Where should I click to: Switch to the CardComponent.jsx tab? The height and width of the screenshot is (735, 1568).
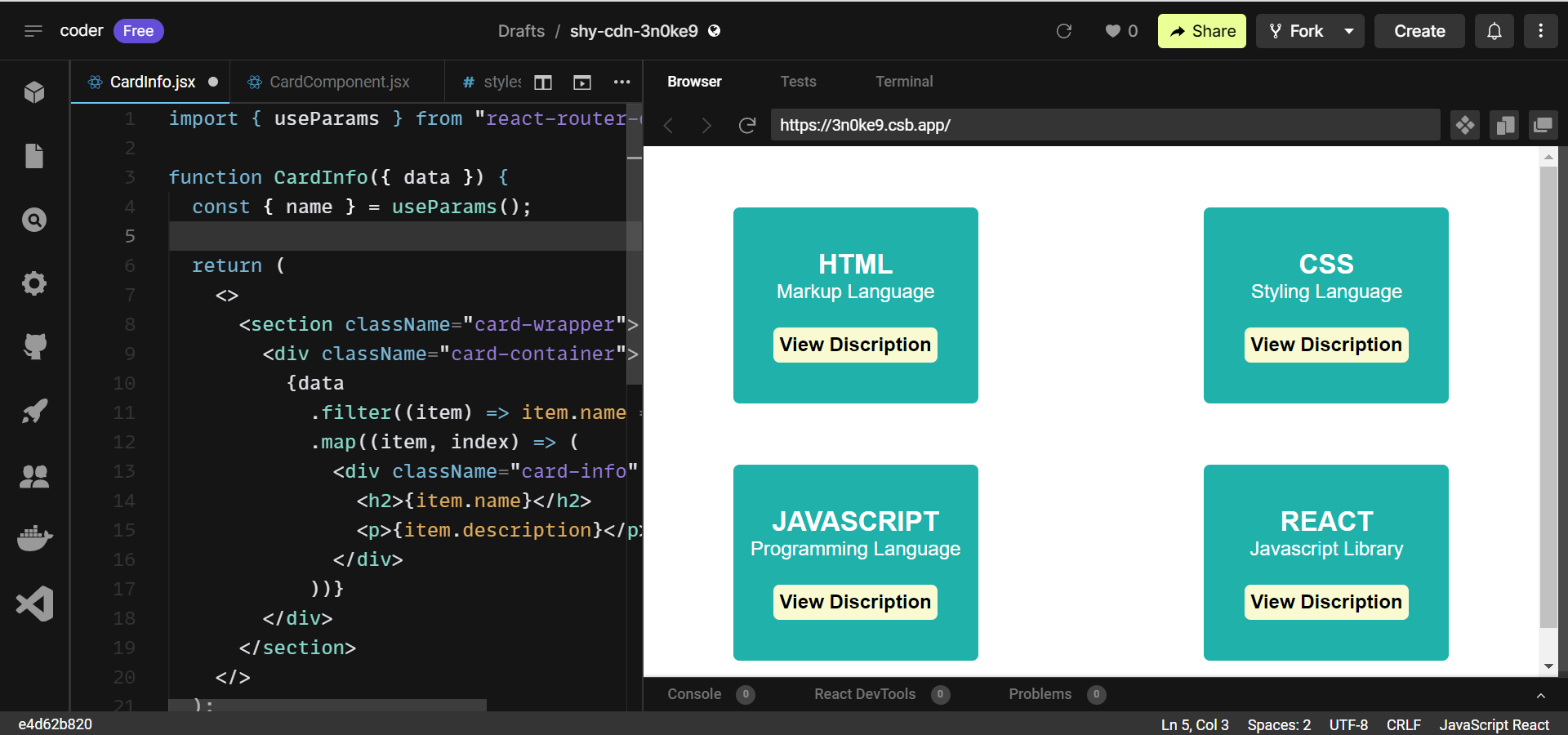point(339,82)
